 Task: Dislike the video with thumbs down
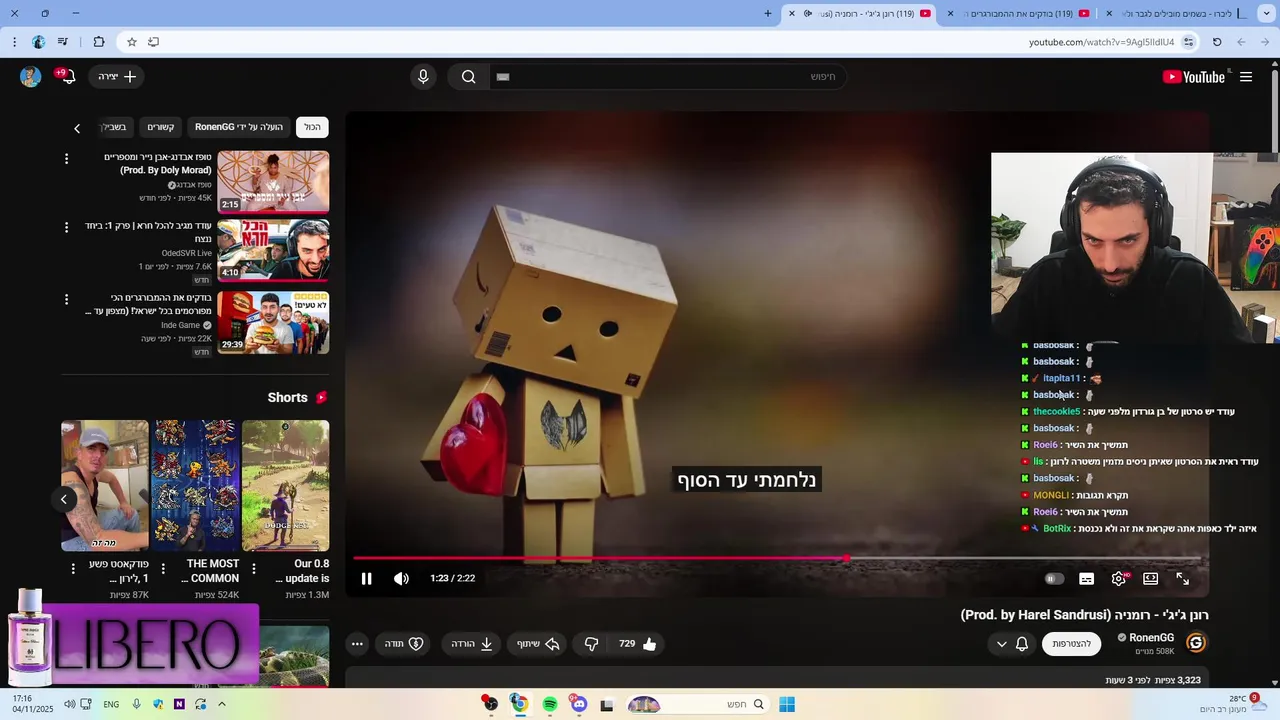coord(591,644)
